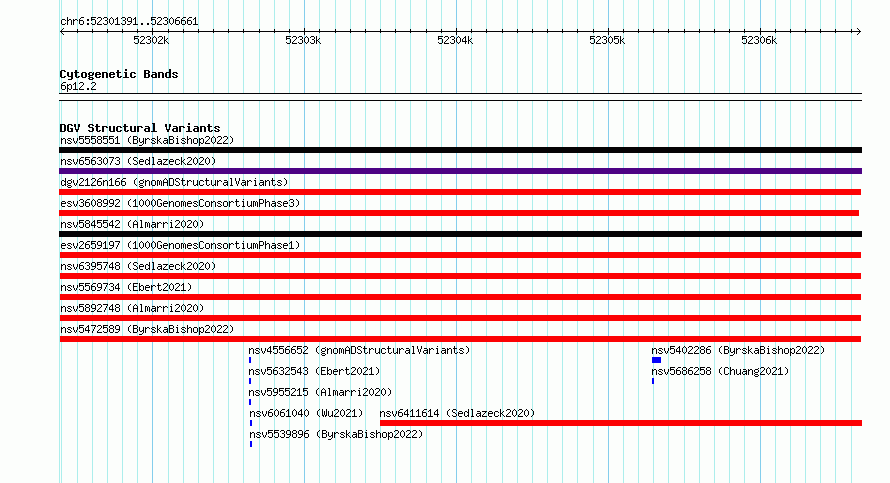Image resolution: width=890 pixels, height=483 pixels.
Task: Open nsv5402286 (ByrskaBishop2022) label
Action: coord(738,350)
